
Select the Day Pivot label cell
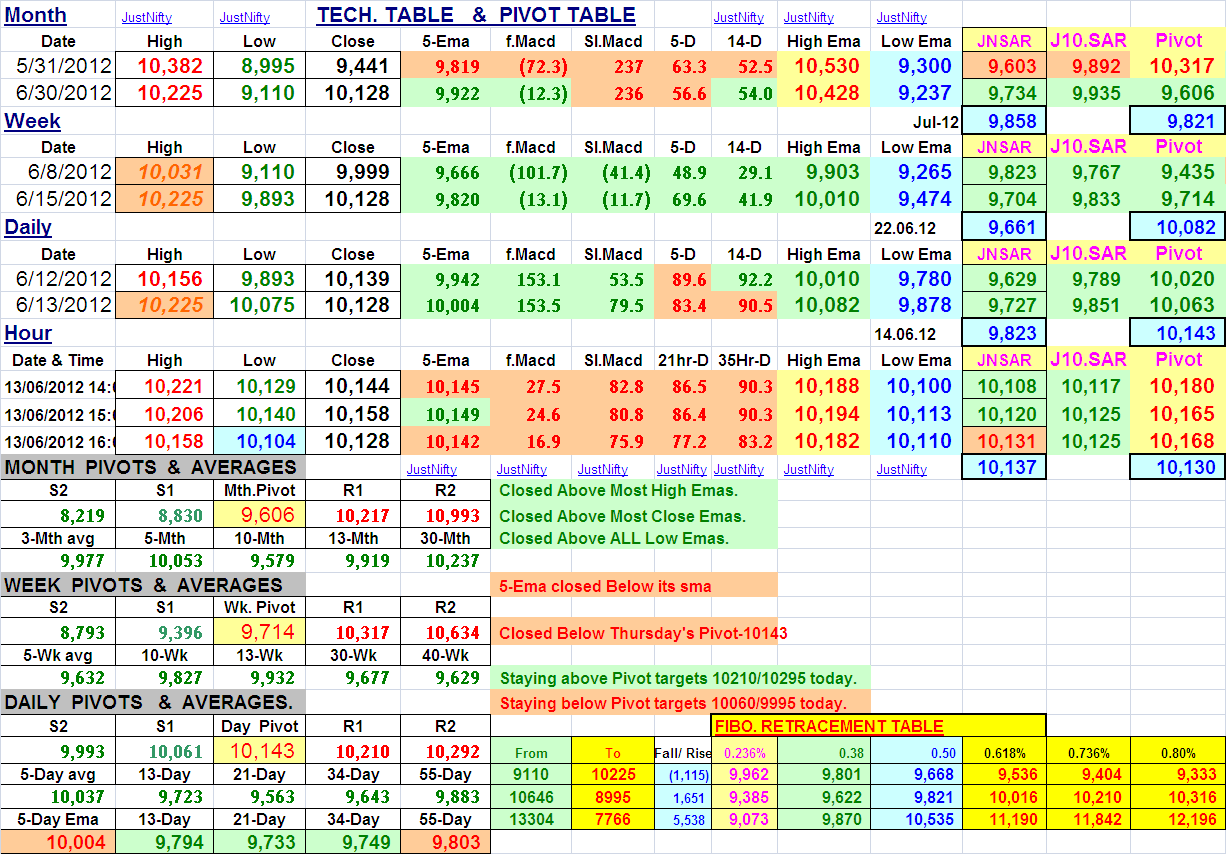point(259,726)
